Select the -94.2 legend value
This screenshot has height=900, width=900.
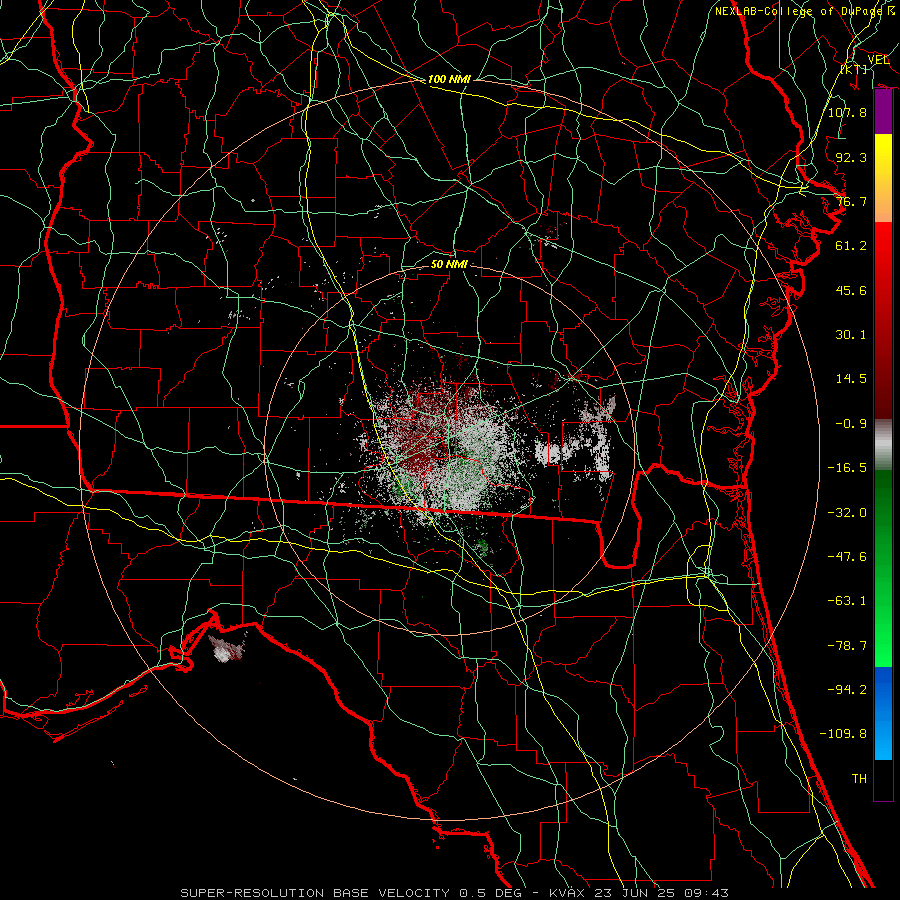(x=847, y=690)
